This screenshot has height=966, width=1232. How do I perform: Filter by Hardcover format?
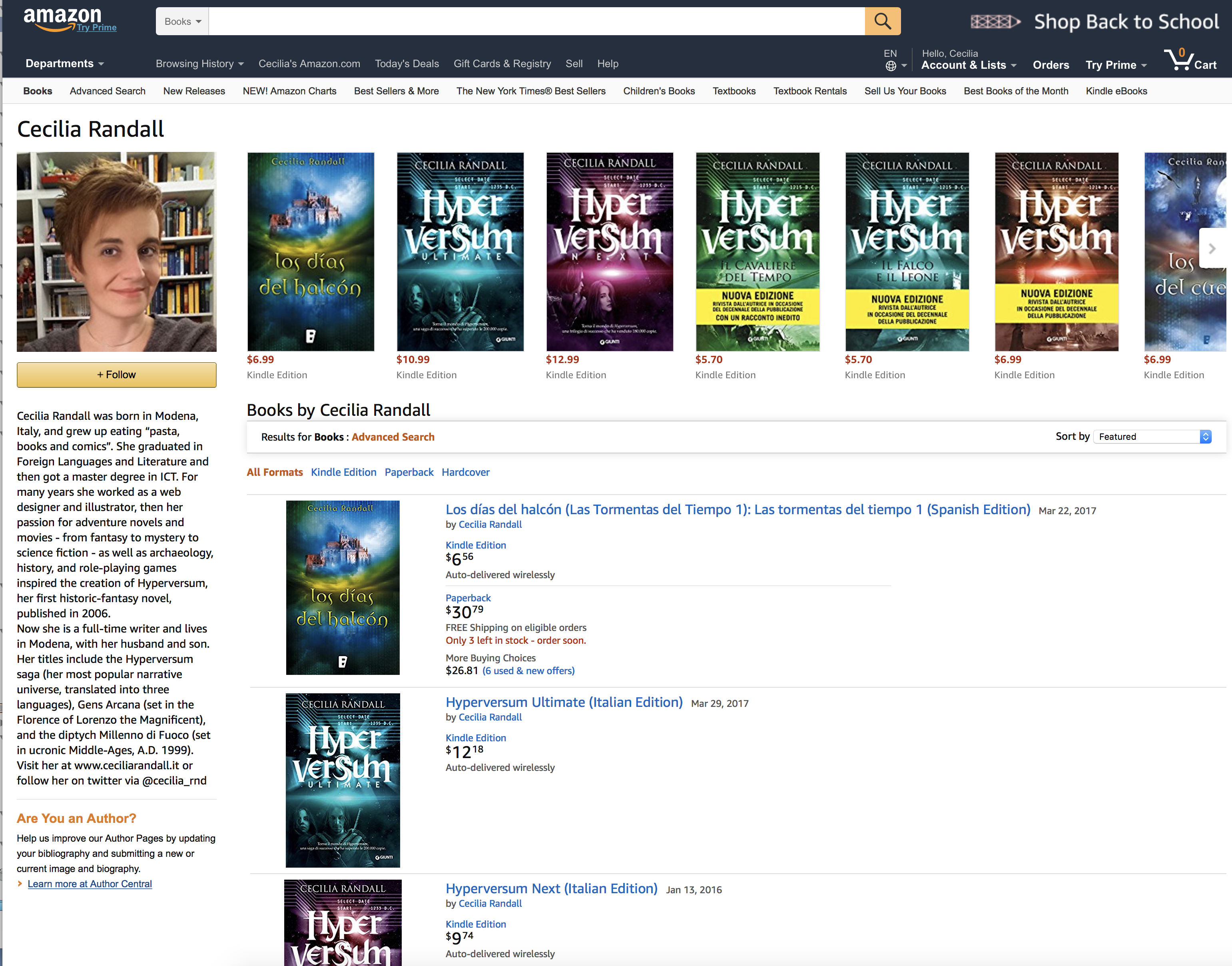pos(465,472)
